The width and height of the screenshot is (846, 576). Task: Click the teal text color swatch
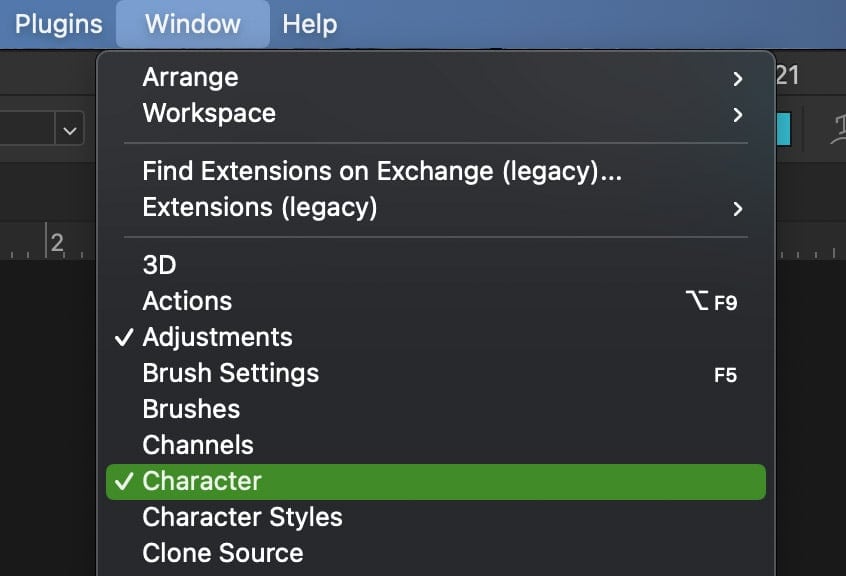click(783, 130)
